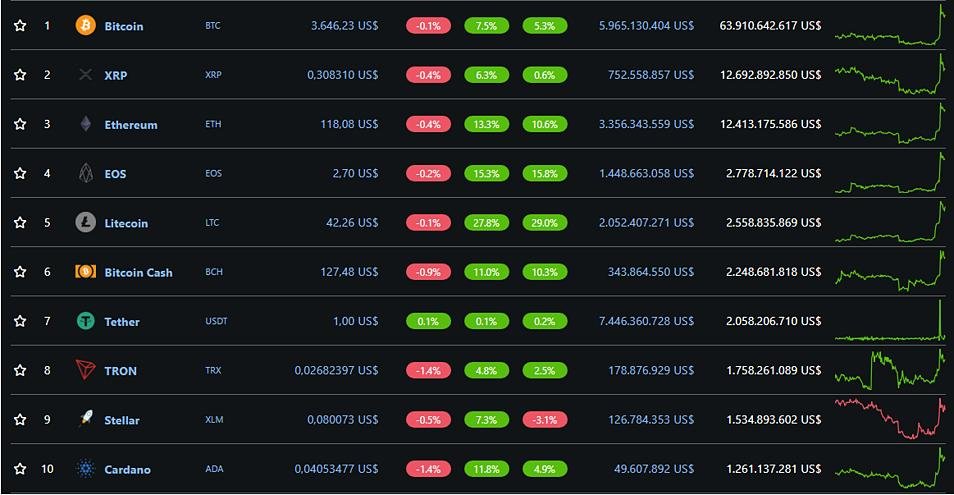Click the Ethereum diamond logo
This screenshot has width=954, height=495.
[86, 124]
